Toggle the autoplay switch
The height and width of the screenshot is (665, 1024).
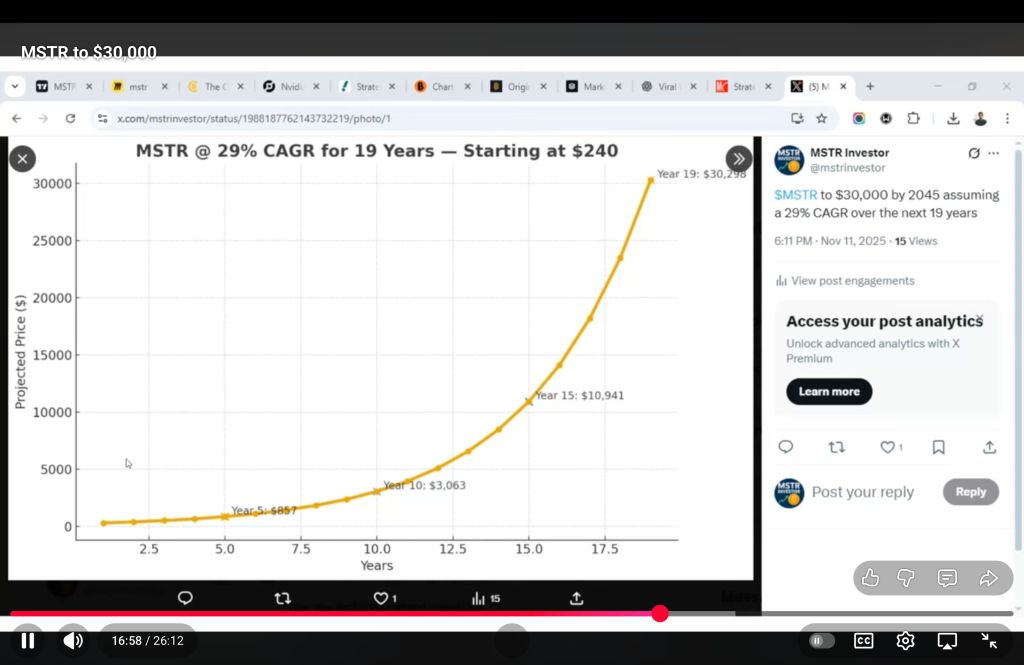pos(821,641)
